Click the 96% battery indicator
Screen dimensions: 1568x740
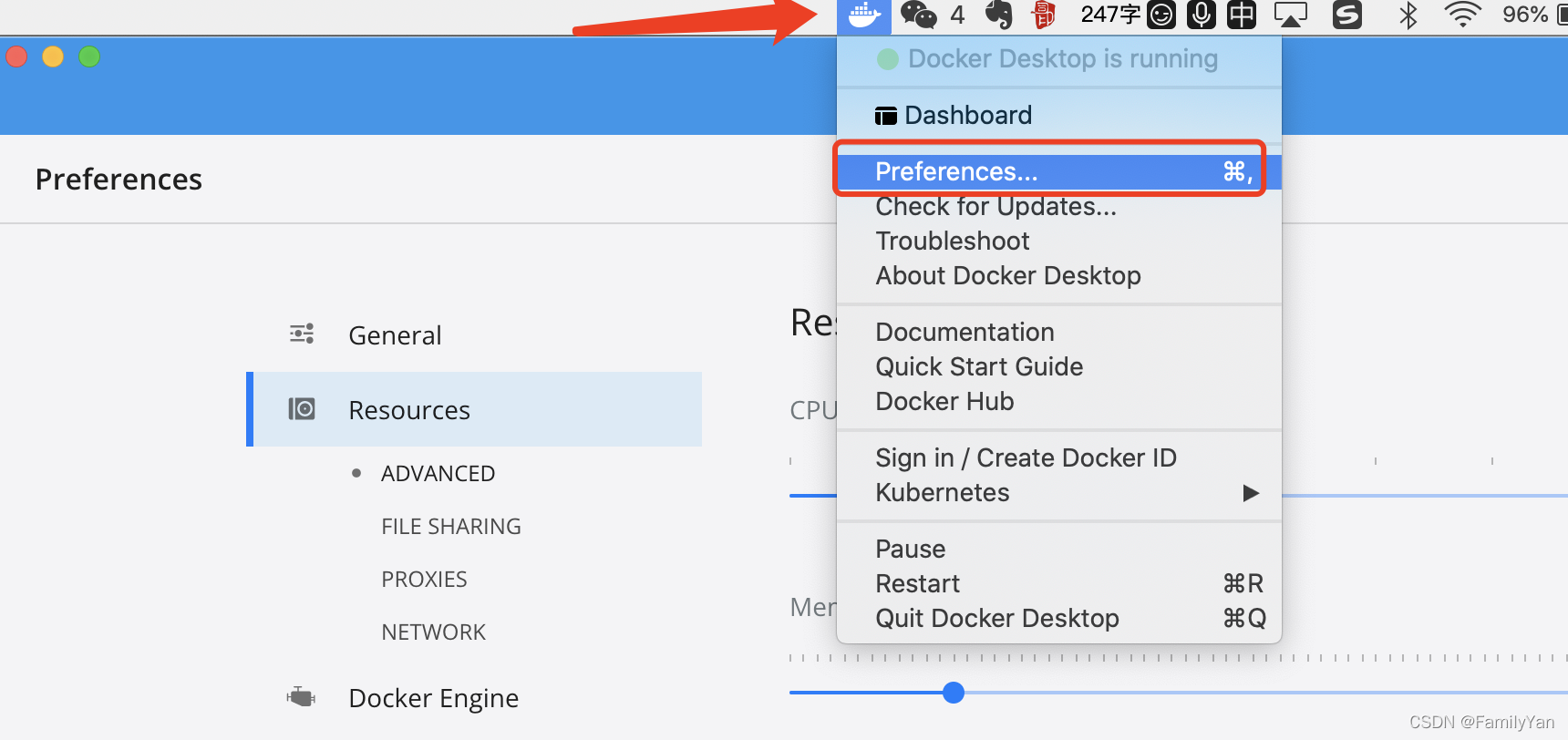click(x=1525, y=15)
